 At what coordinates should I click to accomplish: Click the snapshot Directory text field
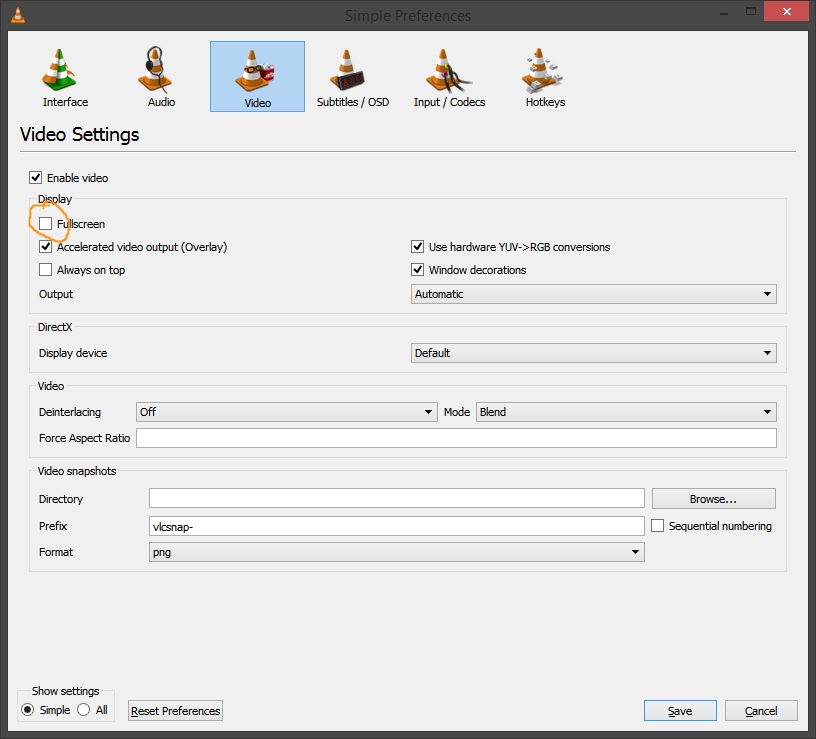pos(397,498)
